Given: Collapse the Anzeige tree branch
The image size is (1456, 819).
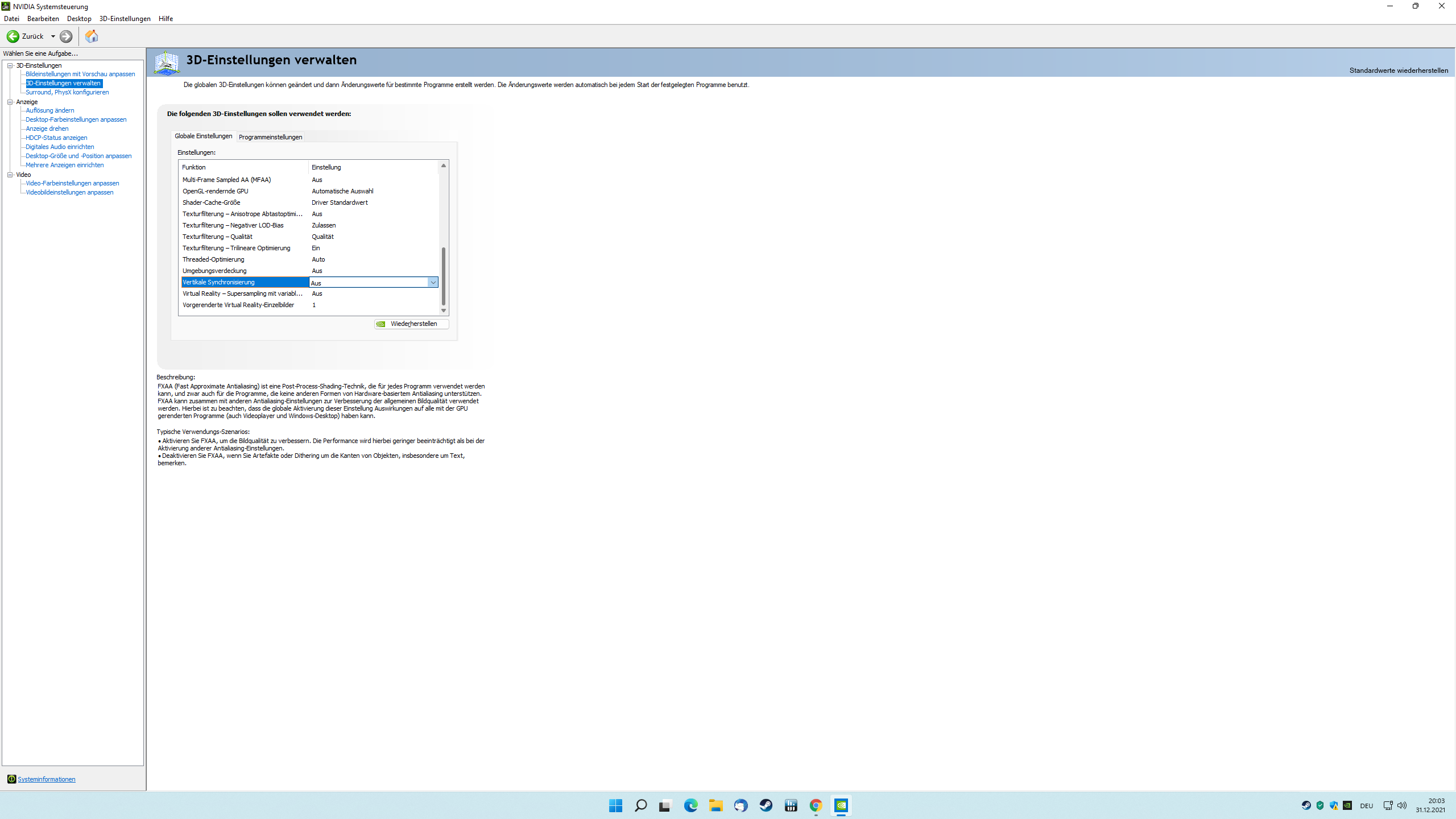Looking at the screenshot, I should coord(10,101).
